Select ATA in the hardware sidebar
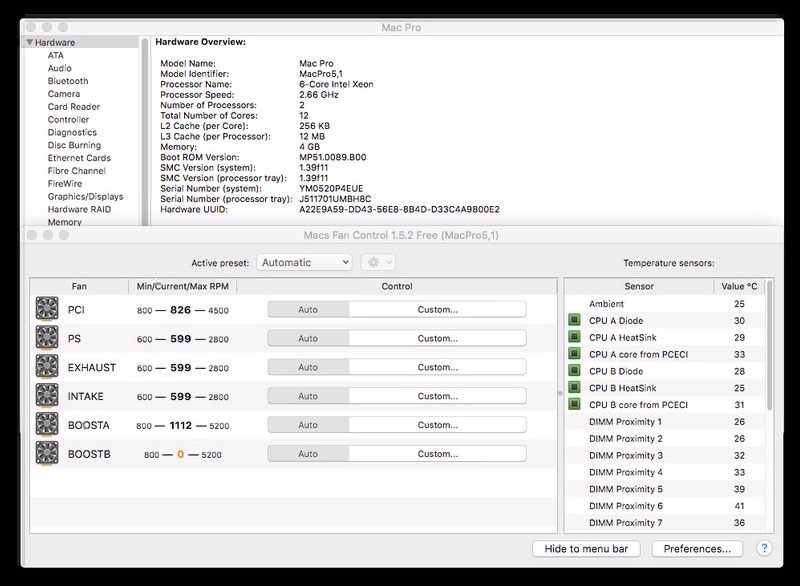This screenshot has height=586, width=800. click(56, 55)
